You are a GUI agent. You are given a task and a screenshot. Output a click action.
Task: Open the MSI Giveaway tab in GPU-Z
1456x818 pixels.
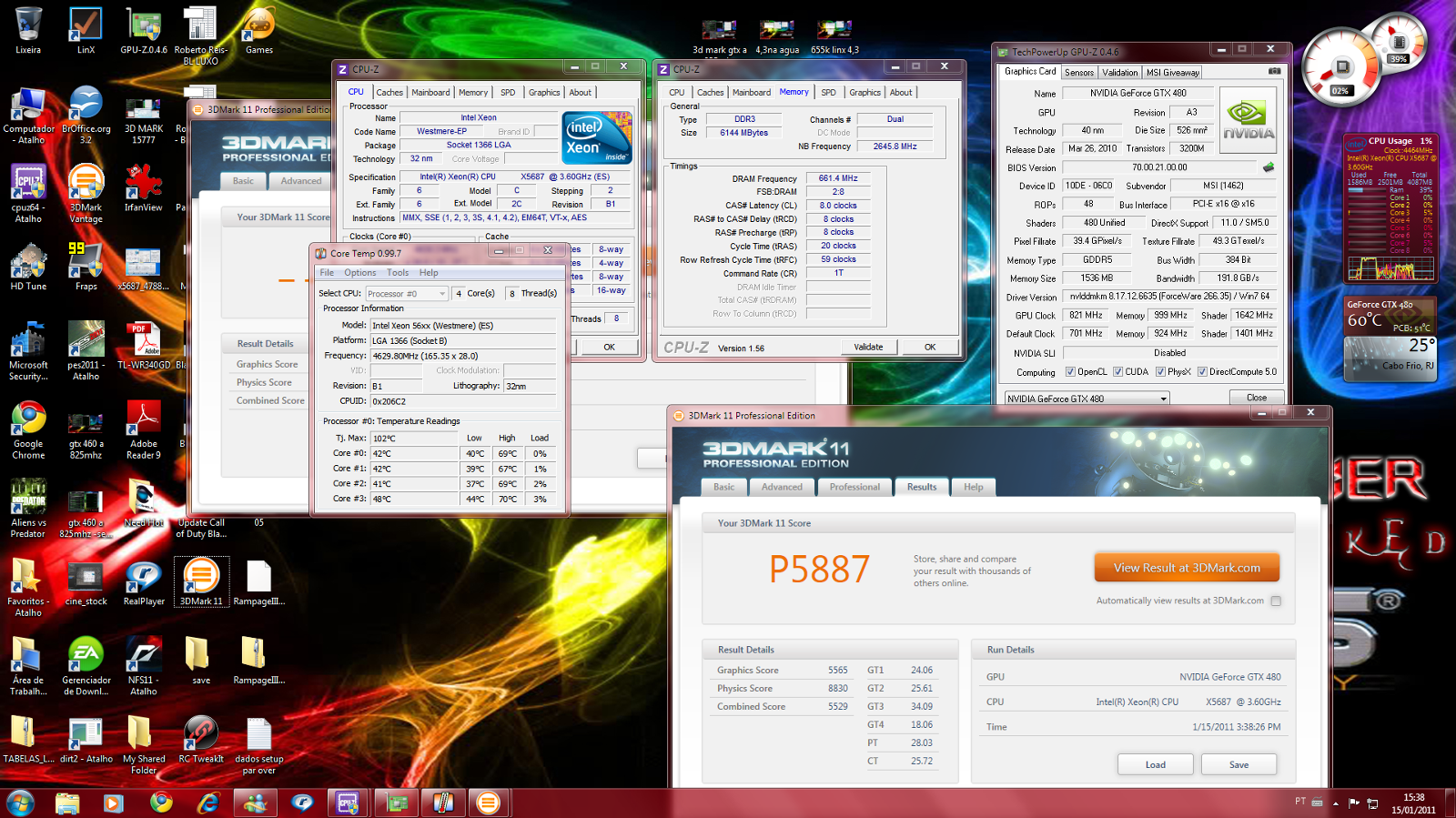tap(1172, 72)
